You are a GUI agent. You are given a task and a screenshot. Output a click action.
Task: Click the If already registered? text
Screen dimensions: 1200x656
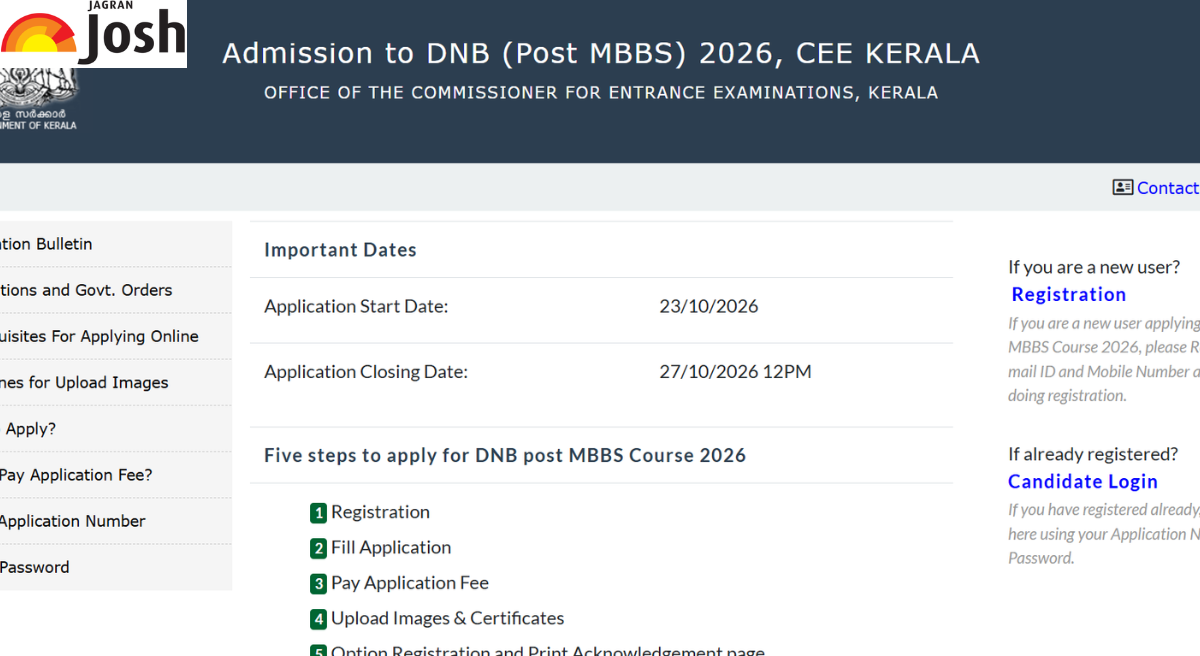tap(1093, 454)
